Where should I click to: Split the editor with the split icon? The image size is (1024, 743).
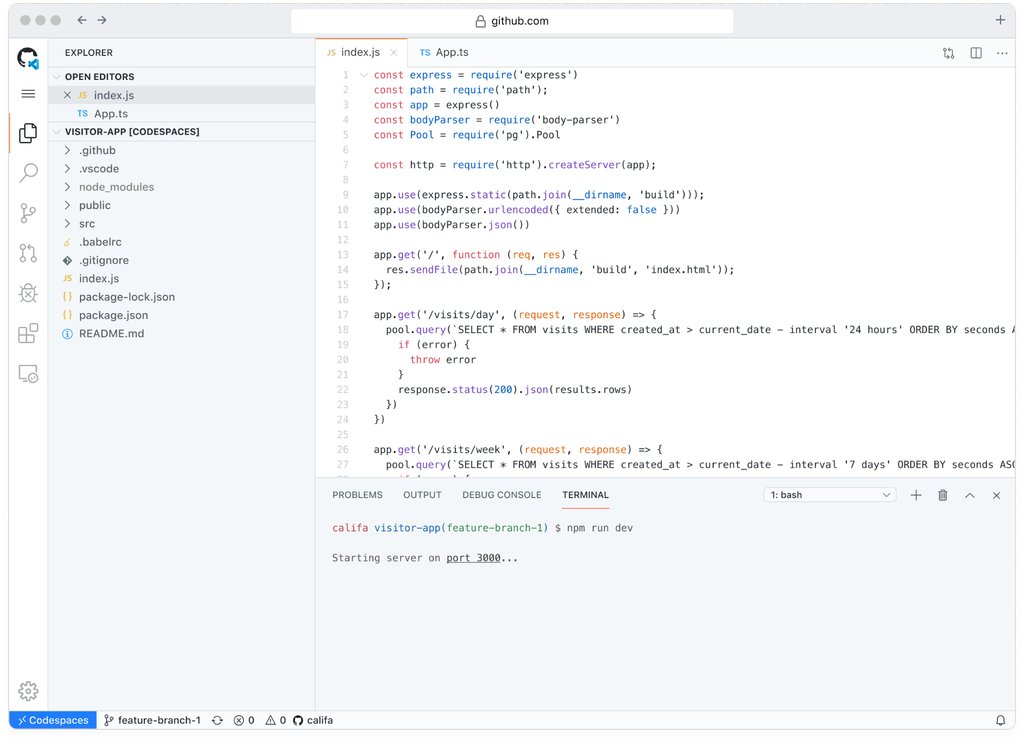coord(976,53)
